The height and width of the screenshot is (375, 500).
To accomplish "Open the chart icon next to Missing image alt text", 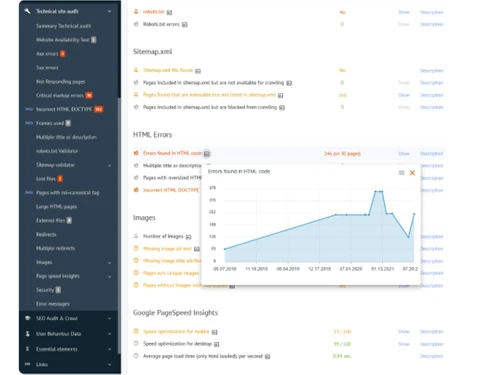I will coord(197,249).
